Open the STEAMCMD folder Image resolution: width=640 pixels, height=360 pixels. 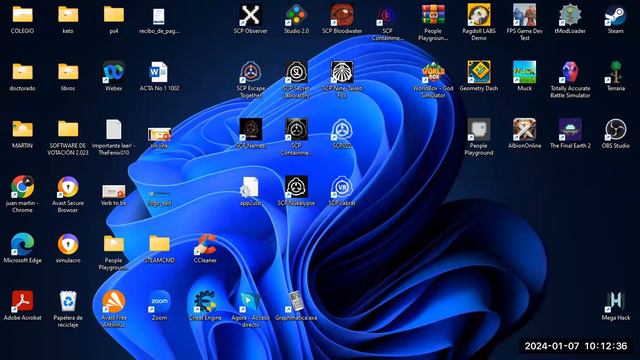point(159,244)
